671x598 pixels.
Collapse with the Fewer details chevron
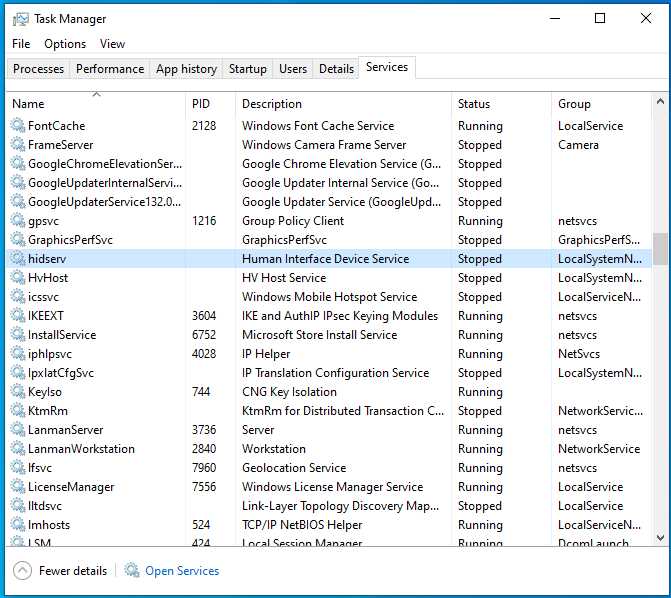(22, 570)
